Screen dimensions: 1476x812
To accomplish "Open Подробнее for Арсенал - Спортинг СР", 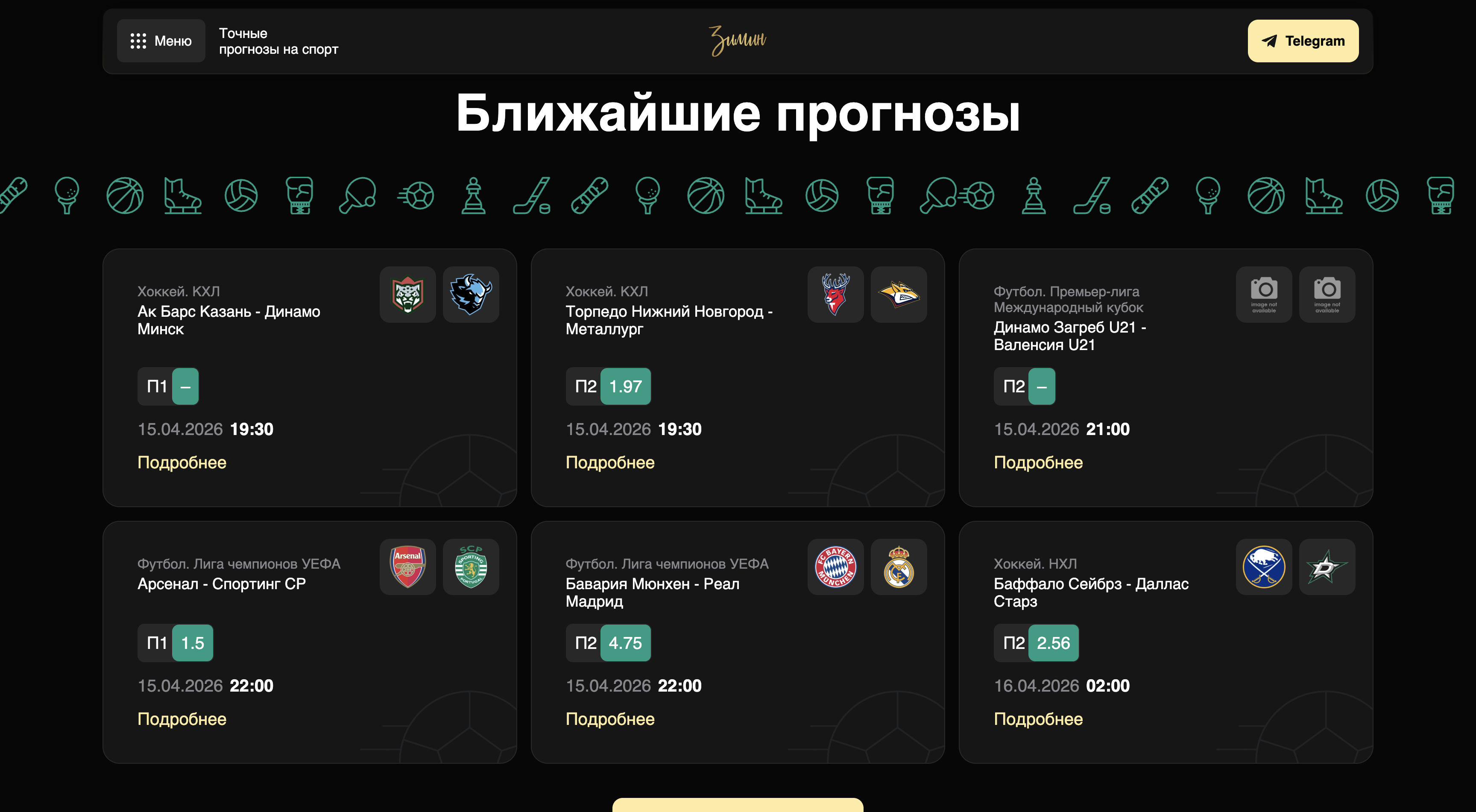I will [x=182, y=719].
